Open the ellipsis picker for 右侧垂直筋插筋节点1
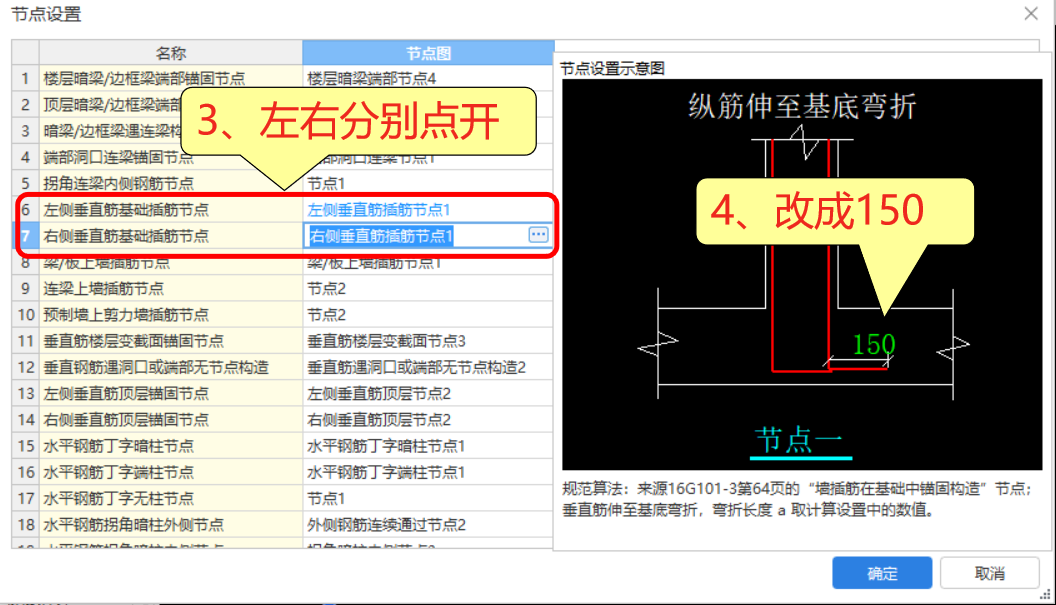Viewport: 1056px width, 605px height. pos(538,235)
